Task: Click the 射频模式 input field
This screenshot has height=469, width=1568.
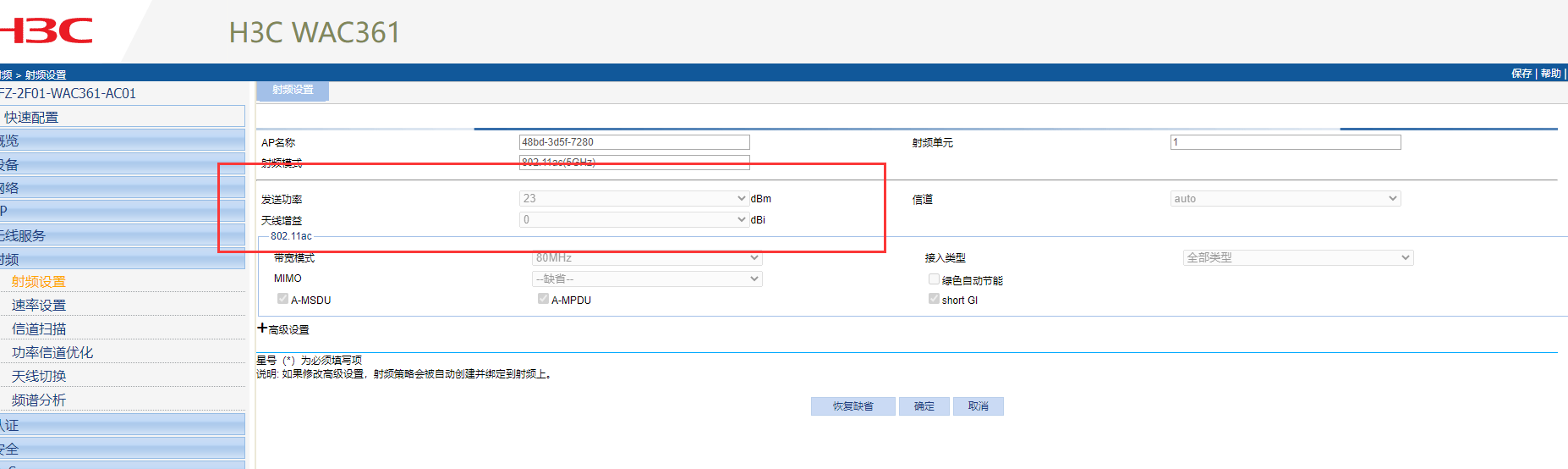Action: click(x=634, y=163)
